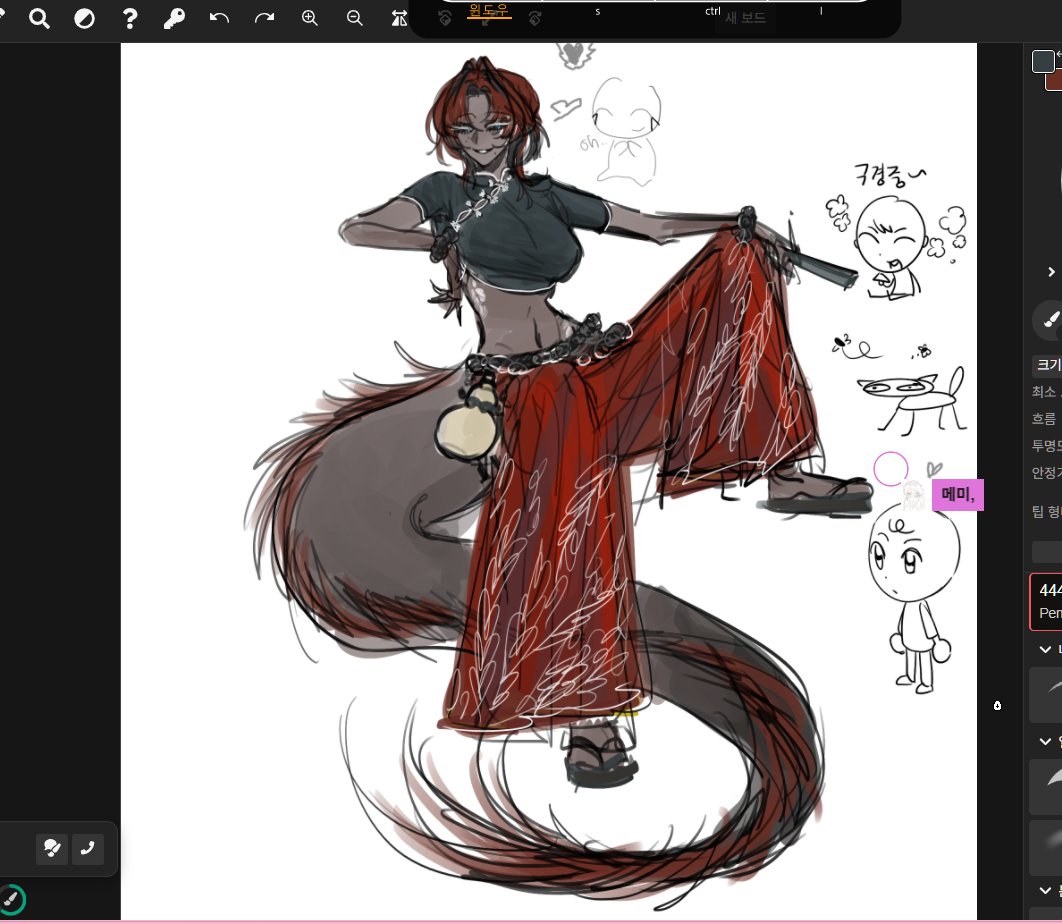Undo the last stroke
Screen dimensions: 1062x924
[219, 18]
